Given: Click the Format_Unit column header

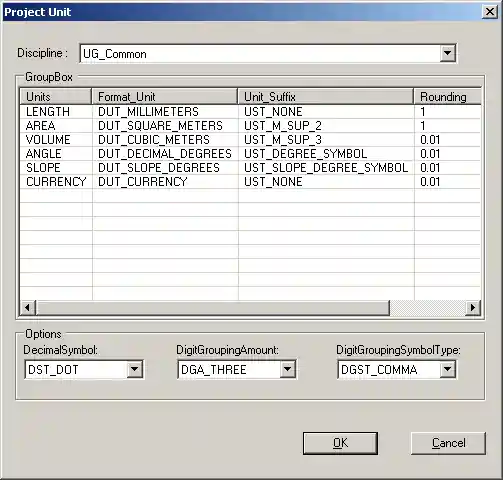Looking at the screenshot, I should pos(165,97).
